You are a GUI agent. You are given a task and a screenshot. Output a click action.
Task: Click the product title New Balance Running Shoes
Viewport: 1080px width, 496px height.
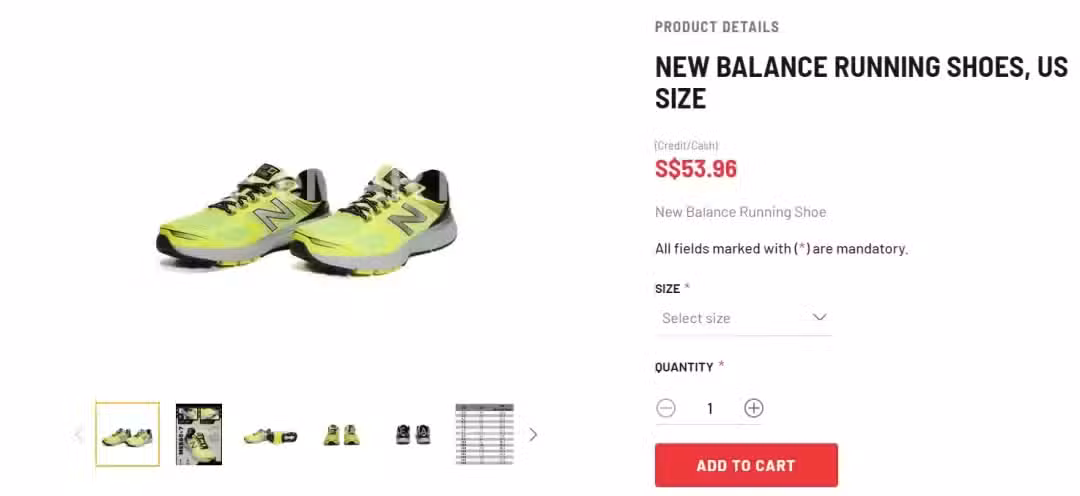[x=861, y=83]
